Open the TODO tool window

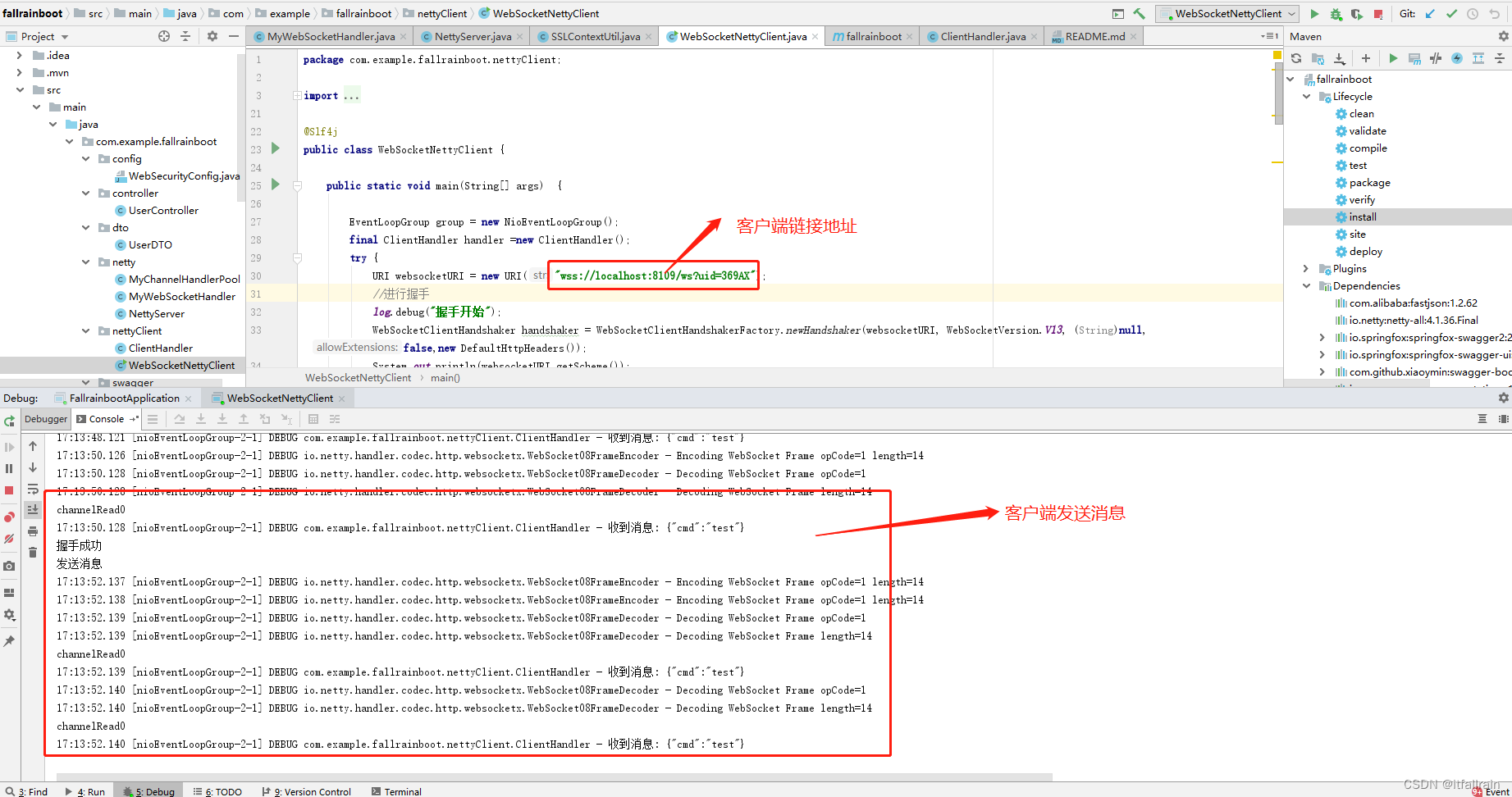(217, 791)
